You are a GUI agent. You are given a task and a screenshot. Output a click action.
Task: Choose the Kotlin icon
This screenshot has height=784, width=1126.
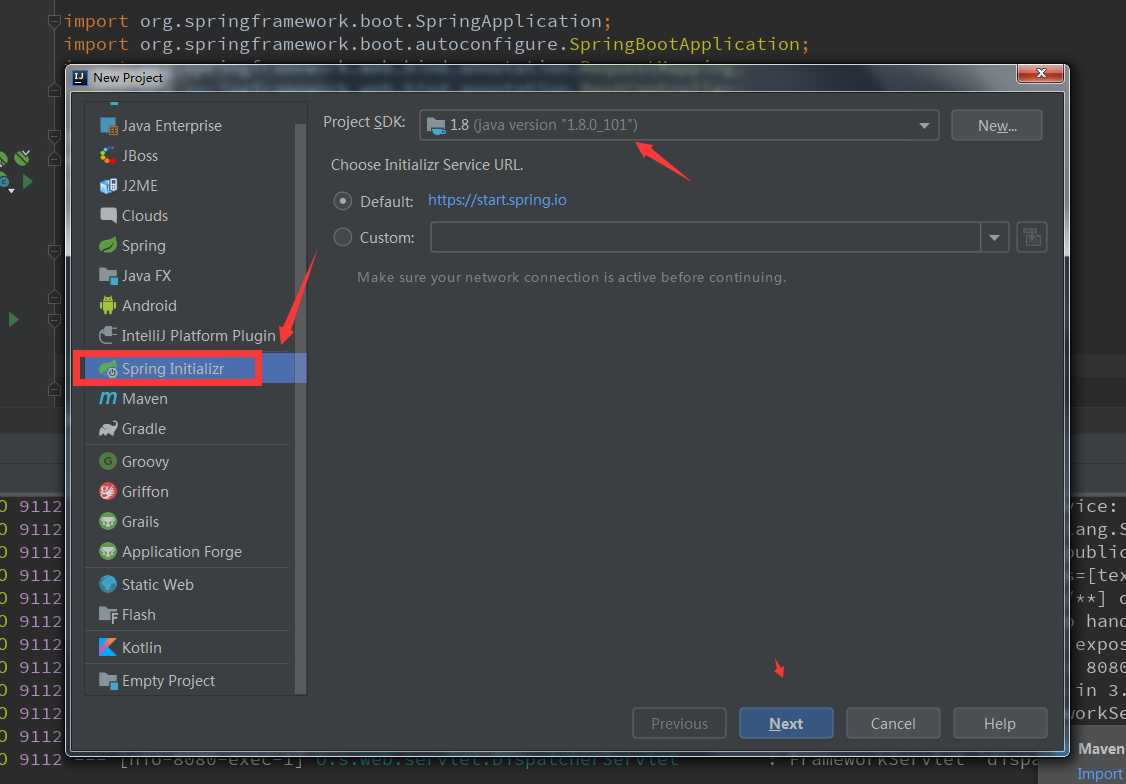pyautogui.click(x=108, y=648)
